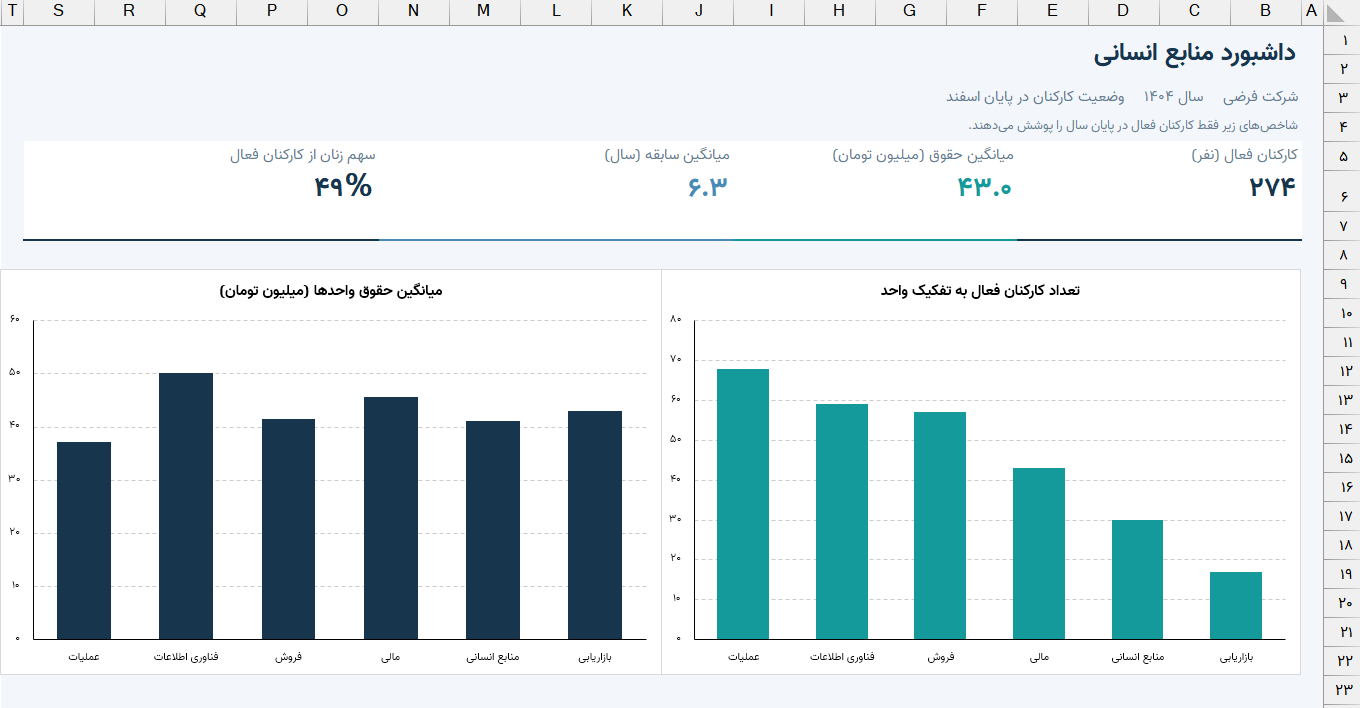Click the منابع انسانی axis label in salary chart
This screenshot has height=708, width=1360.
493,657
